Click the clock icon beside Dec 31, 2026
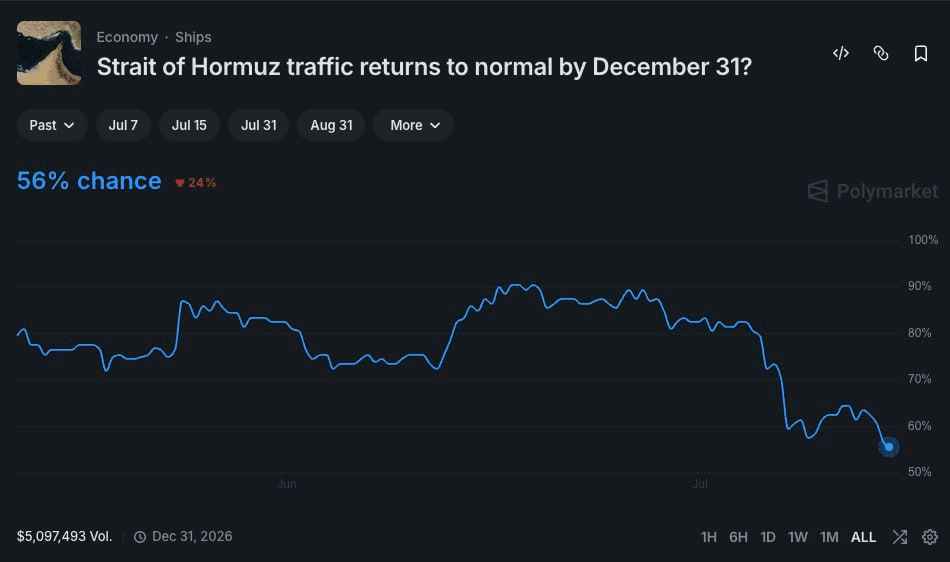 coord(140,537)
